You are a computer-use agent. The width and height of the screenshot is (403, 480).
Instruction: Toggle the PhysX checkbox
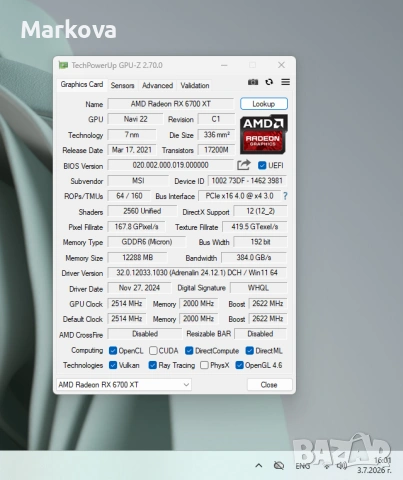(204, 365)
